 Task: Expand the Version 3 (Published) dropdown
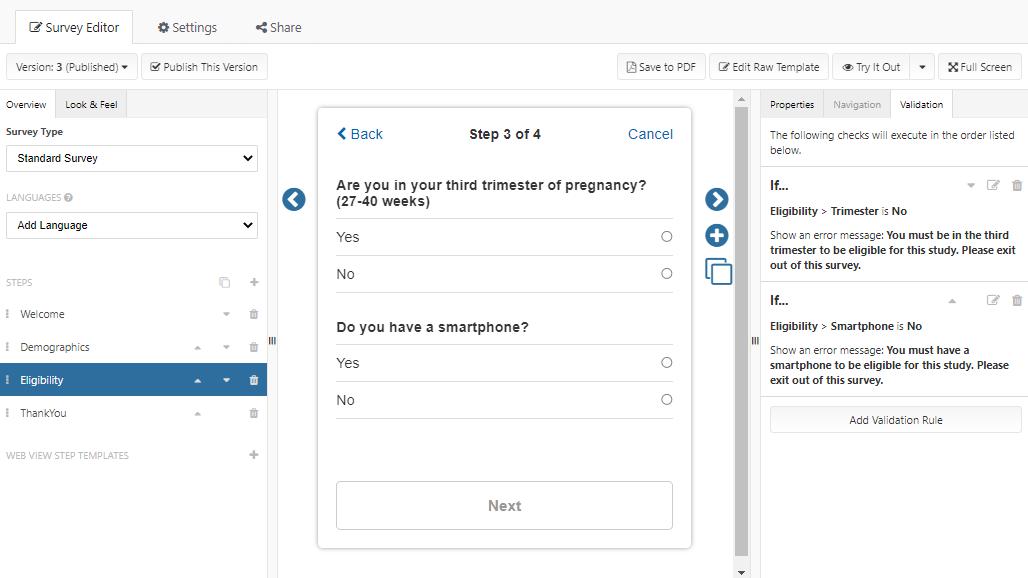click(x=72, y=67)
